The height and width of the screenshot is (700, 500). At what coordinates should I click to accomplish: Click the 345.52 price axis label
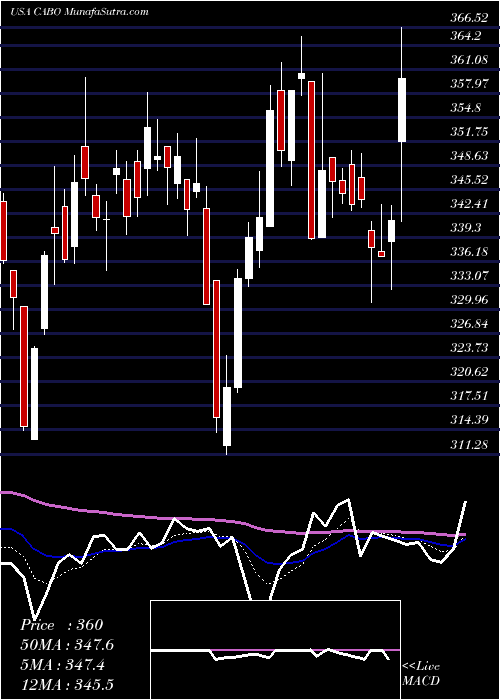click(x=470, y=180)
